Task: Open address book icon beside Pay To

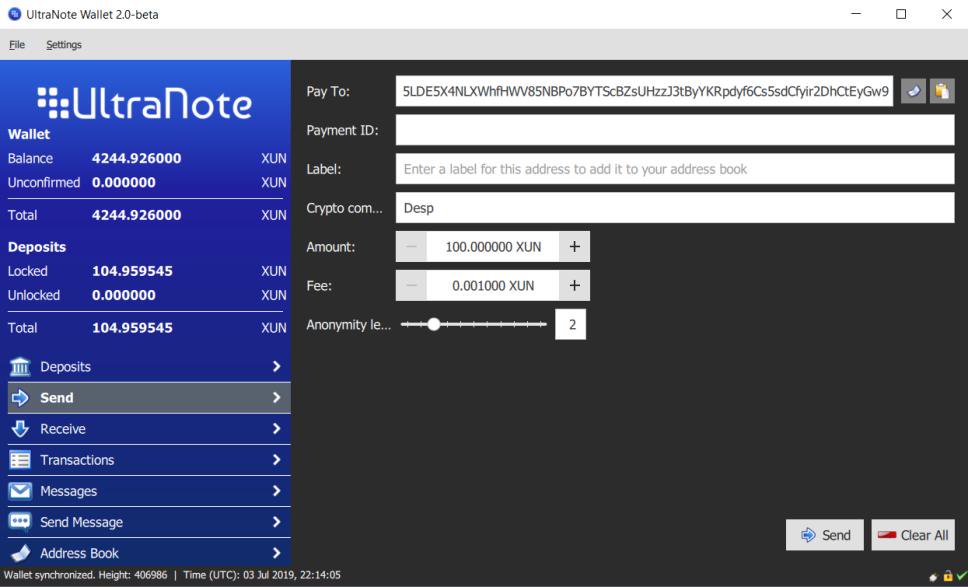Action: (x=913, y=91)
